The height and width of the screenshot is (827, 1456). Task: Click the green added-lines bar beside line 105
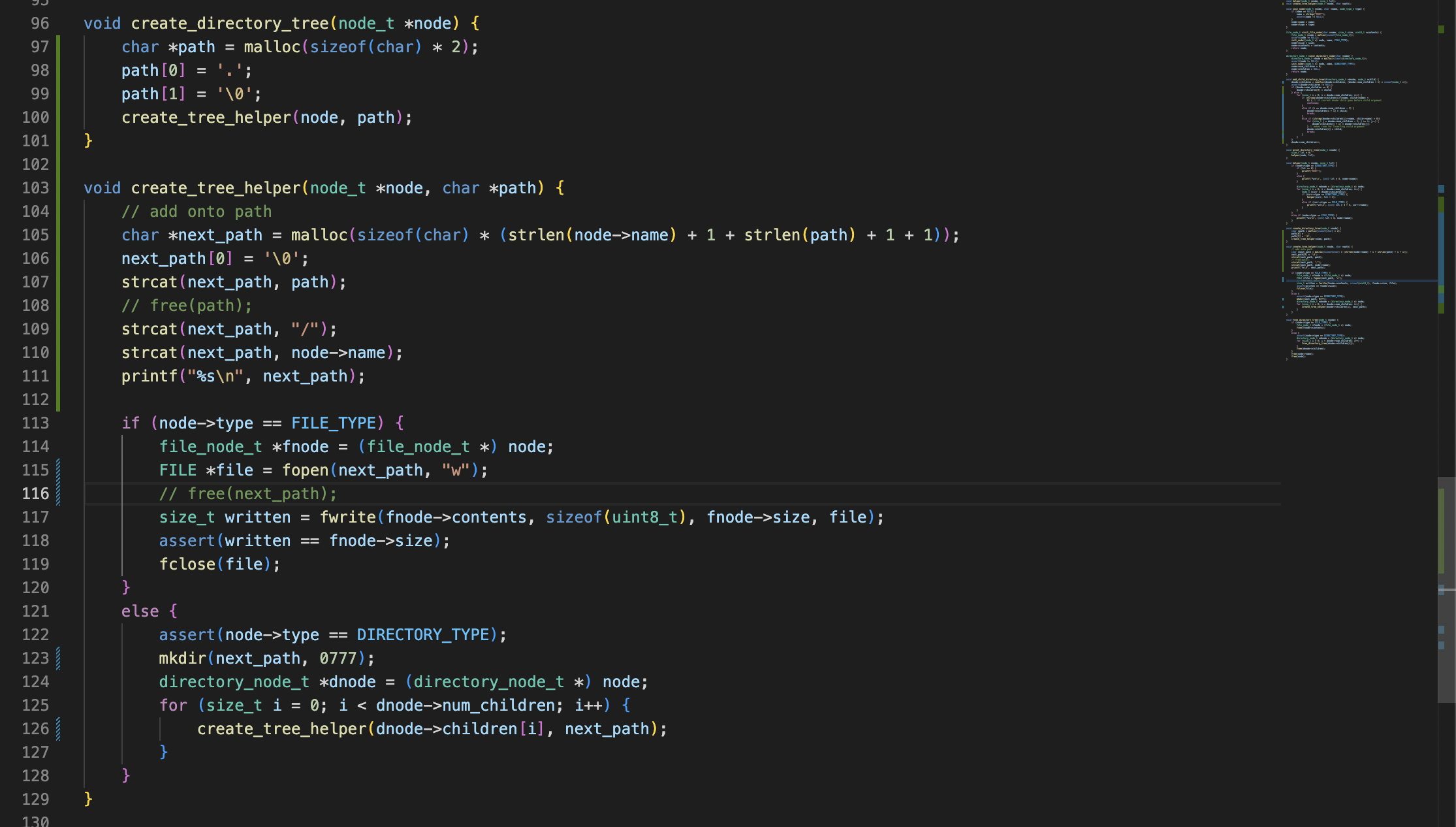click(x=58, y=235)
